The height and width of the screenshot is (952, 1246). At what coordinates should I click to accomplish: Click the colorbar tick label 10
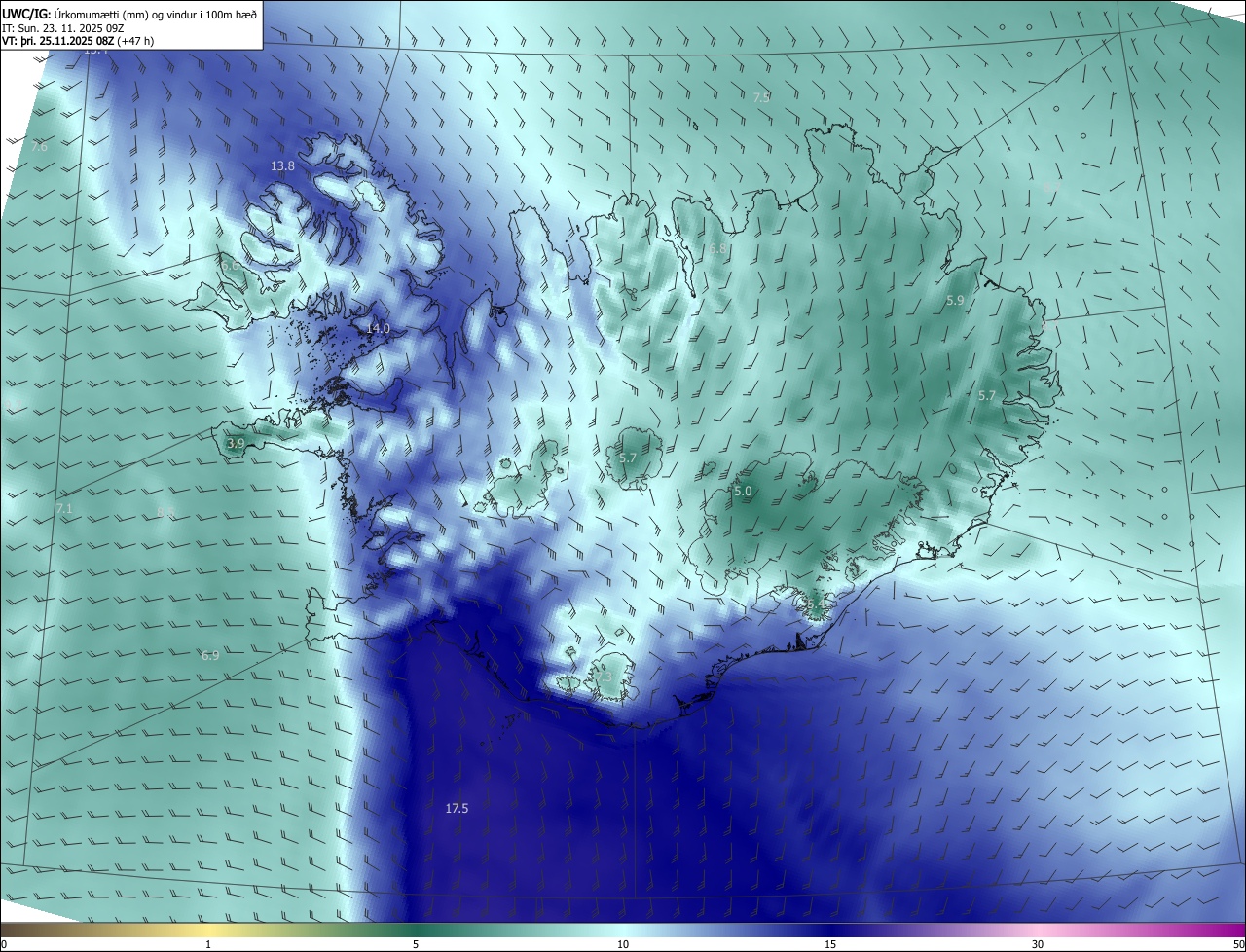pos(623,944)
